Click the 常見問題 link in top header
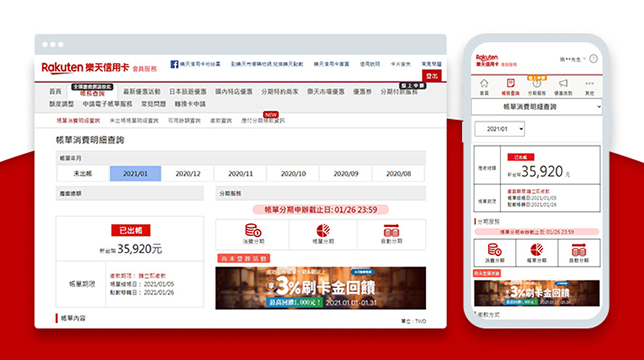Screen dimensions: 644x360 pos(431,64)
